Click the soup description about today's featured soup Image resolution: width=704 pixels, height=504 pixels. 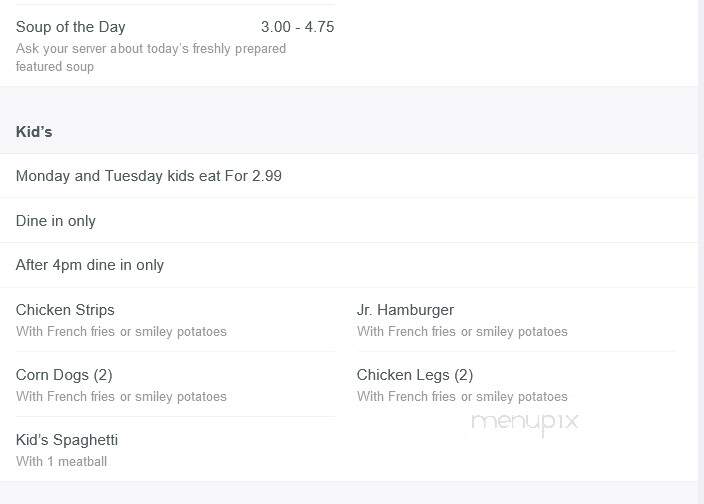151,57
